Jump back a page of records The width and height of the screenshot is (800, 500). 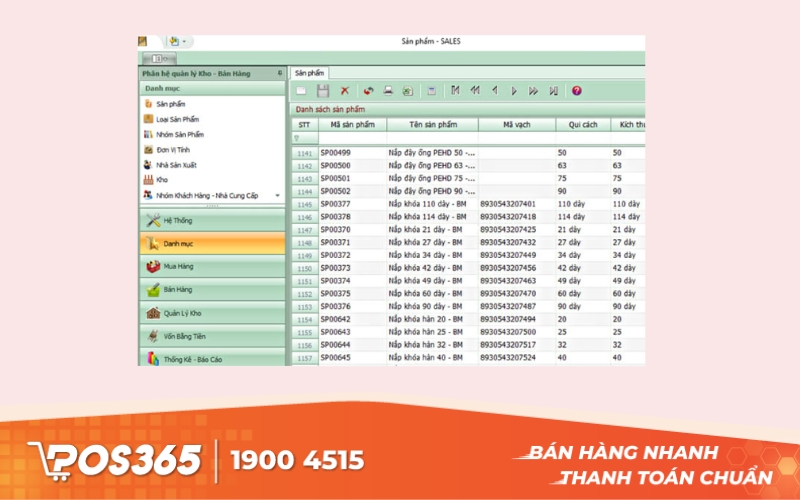coord(475,91)
